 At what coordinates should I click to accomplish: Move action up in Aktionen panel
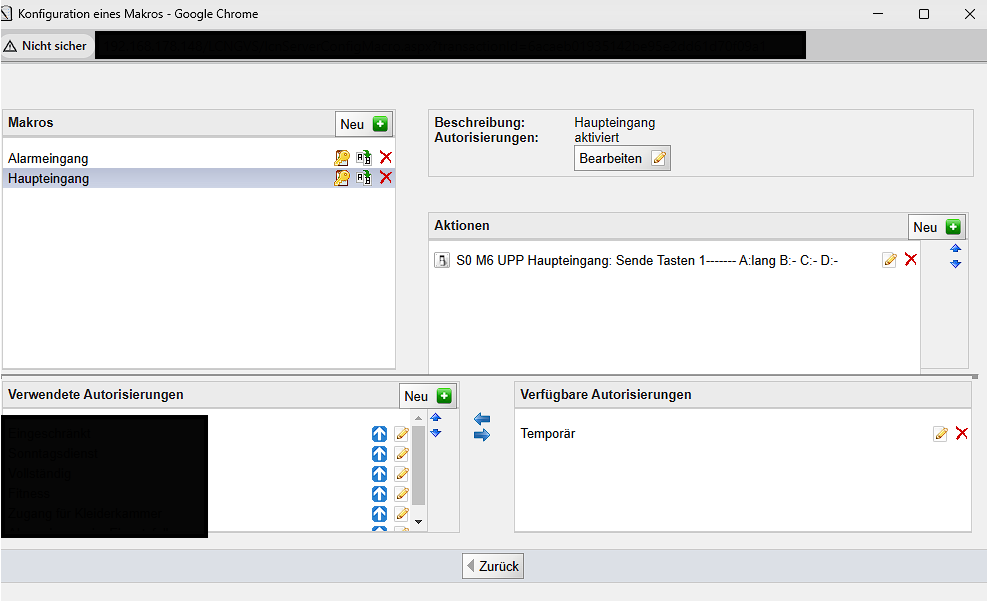click(955, 248)
